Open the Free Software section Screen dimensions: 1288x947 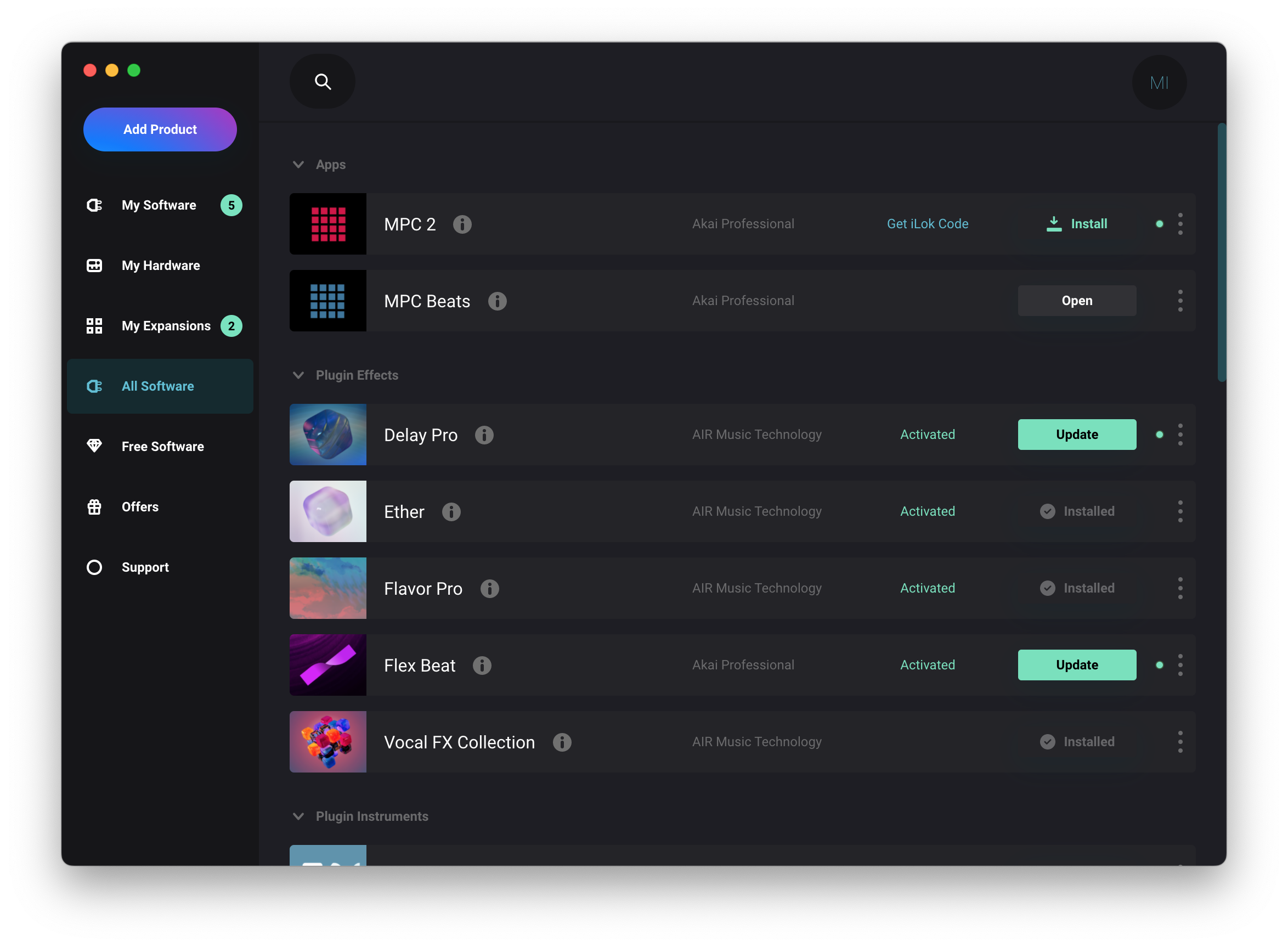click(162, 447)
